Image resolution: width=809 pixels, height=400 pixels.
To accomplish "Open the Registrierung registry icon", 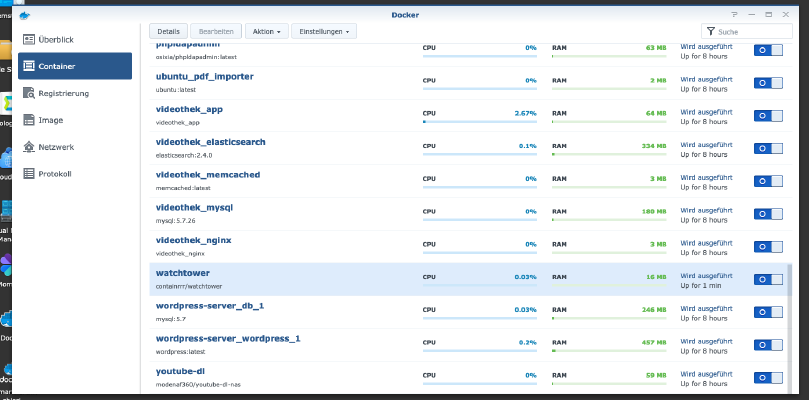I will tap(29, 93).
